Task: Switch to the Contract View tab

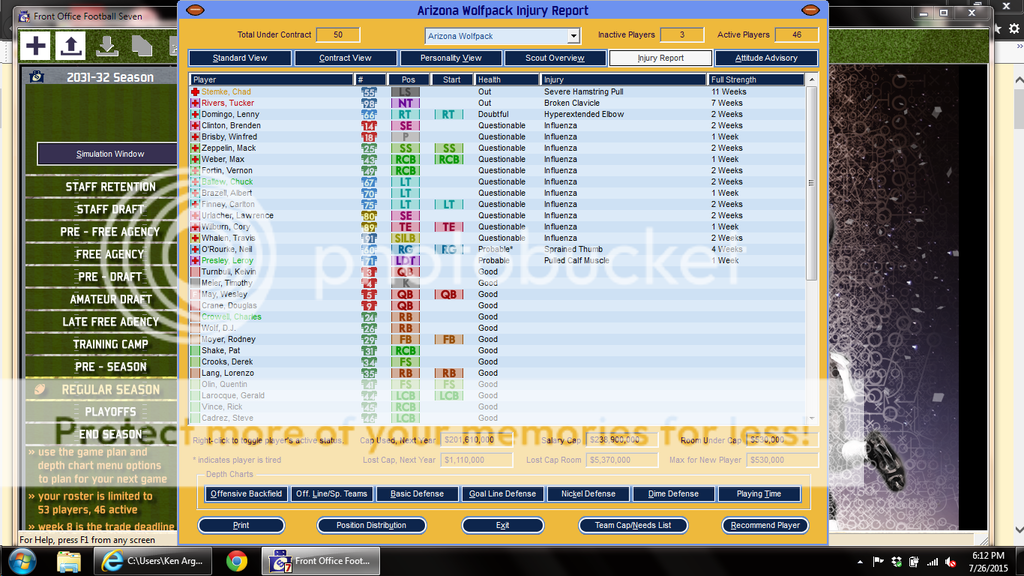Action: coord(345,58)
